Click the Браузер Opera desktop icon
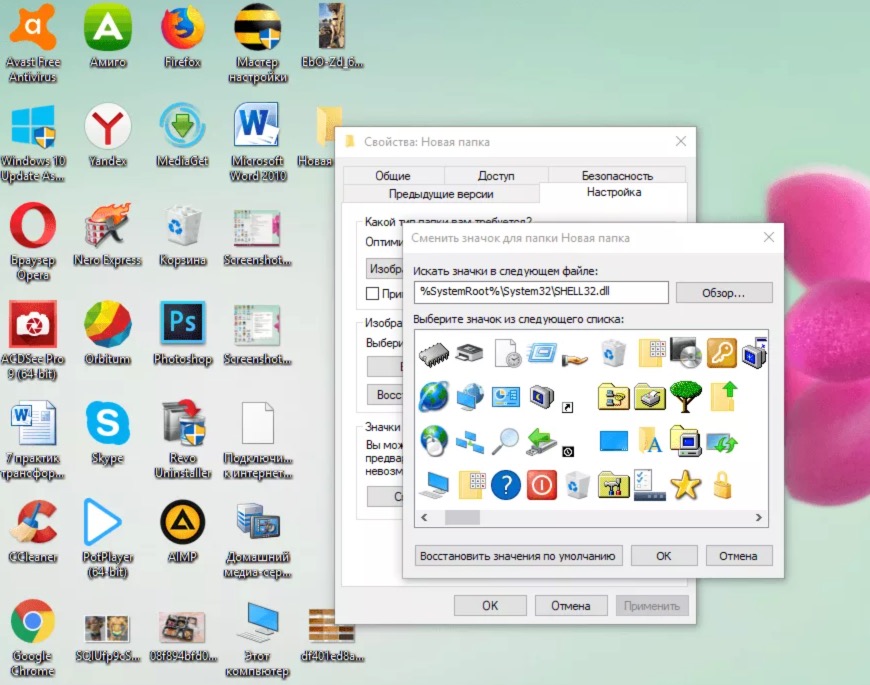The image size is (870, 685). [33, 242]
